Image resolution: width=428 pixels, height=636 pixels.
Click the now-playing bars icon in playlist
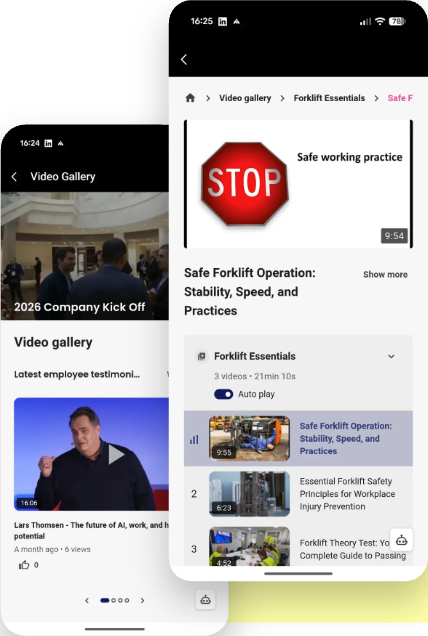194,439
